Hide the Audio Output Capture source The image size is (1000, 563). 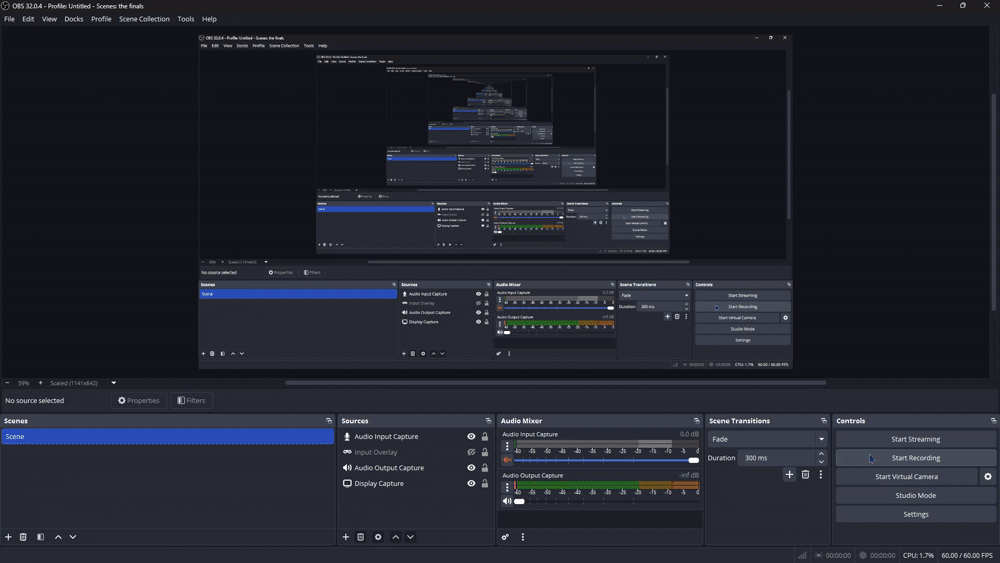[471, 468]
